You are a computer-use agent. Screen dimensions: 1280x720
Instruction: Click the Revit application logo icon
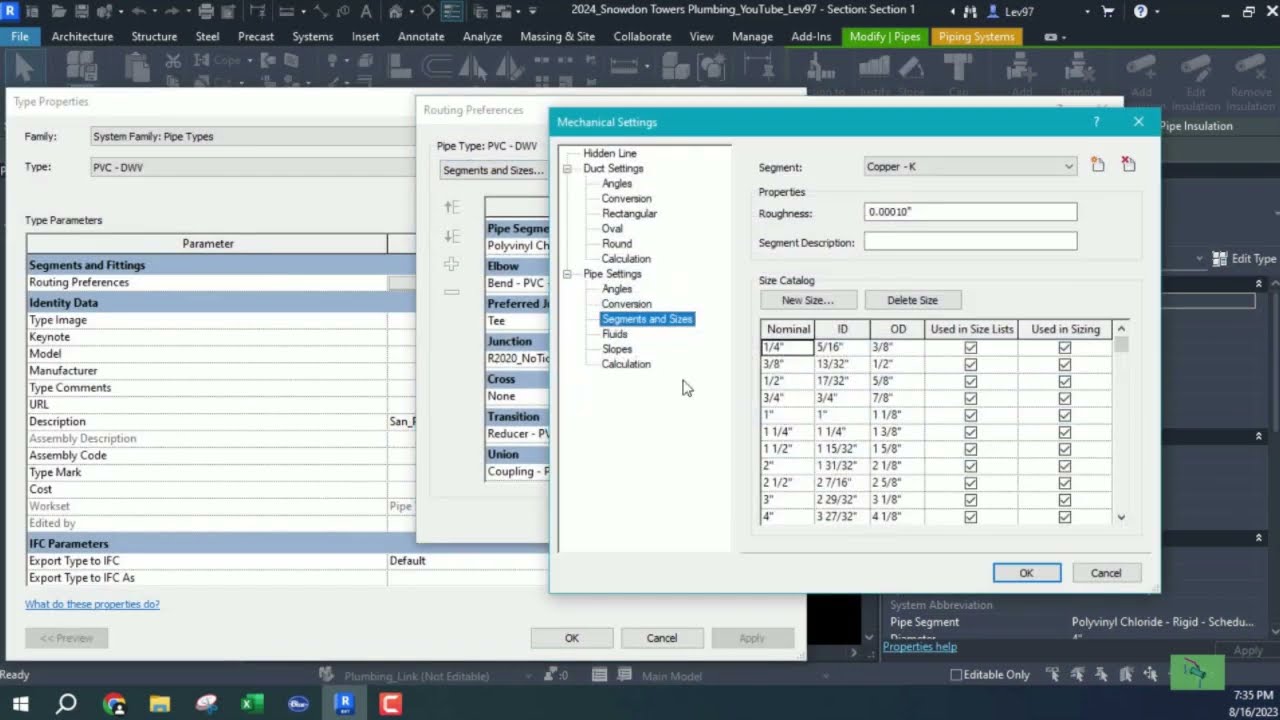pyautogui.click(x=11, y=11)
